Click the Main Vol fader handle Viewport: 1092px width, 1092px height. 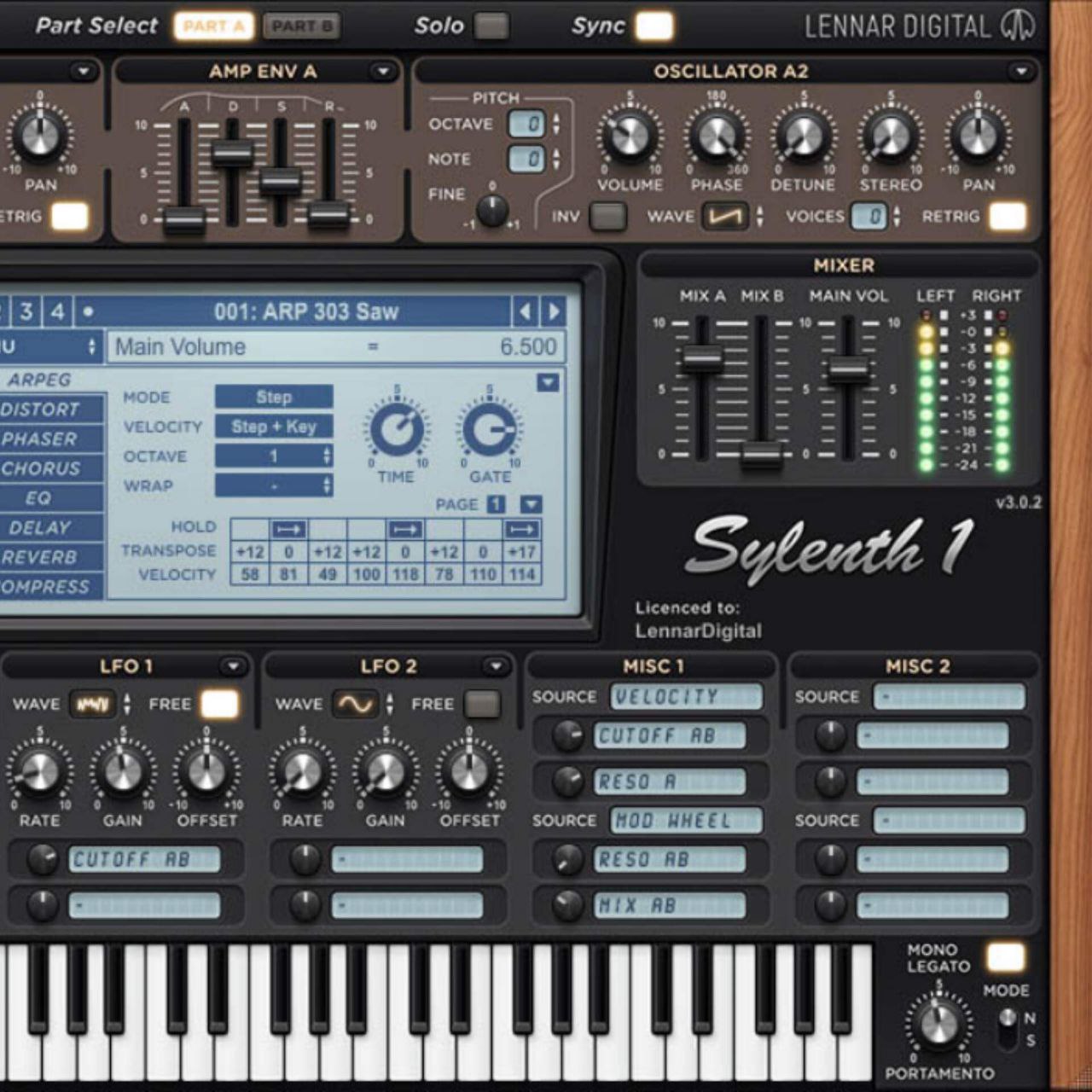coord(848,370)
